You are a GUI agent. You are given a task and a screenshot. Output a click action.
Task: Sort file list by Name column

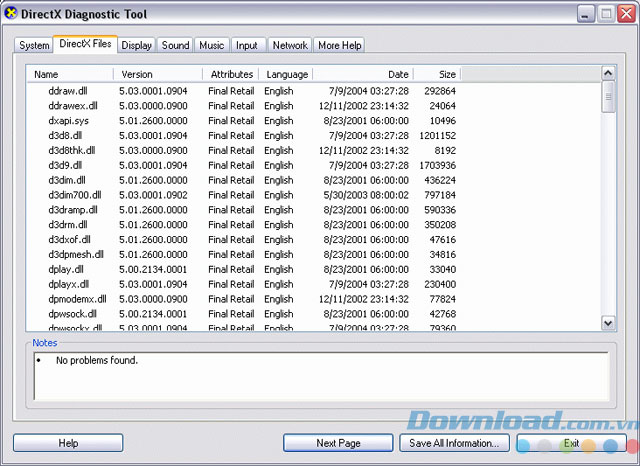(70, 74)
